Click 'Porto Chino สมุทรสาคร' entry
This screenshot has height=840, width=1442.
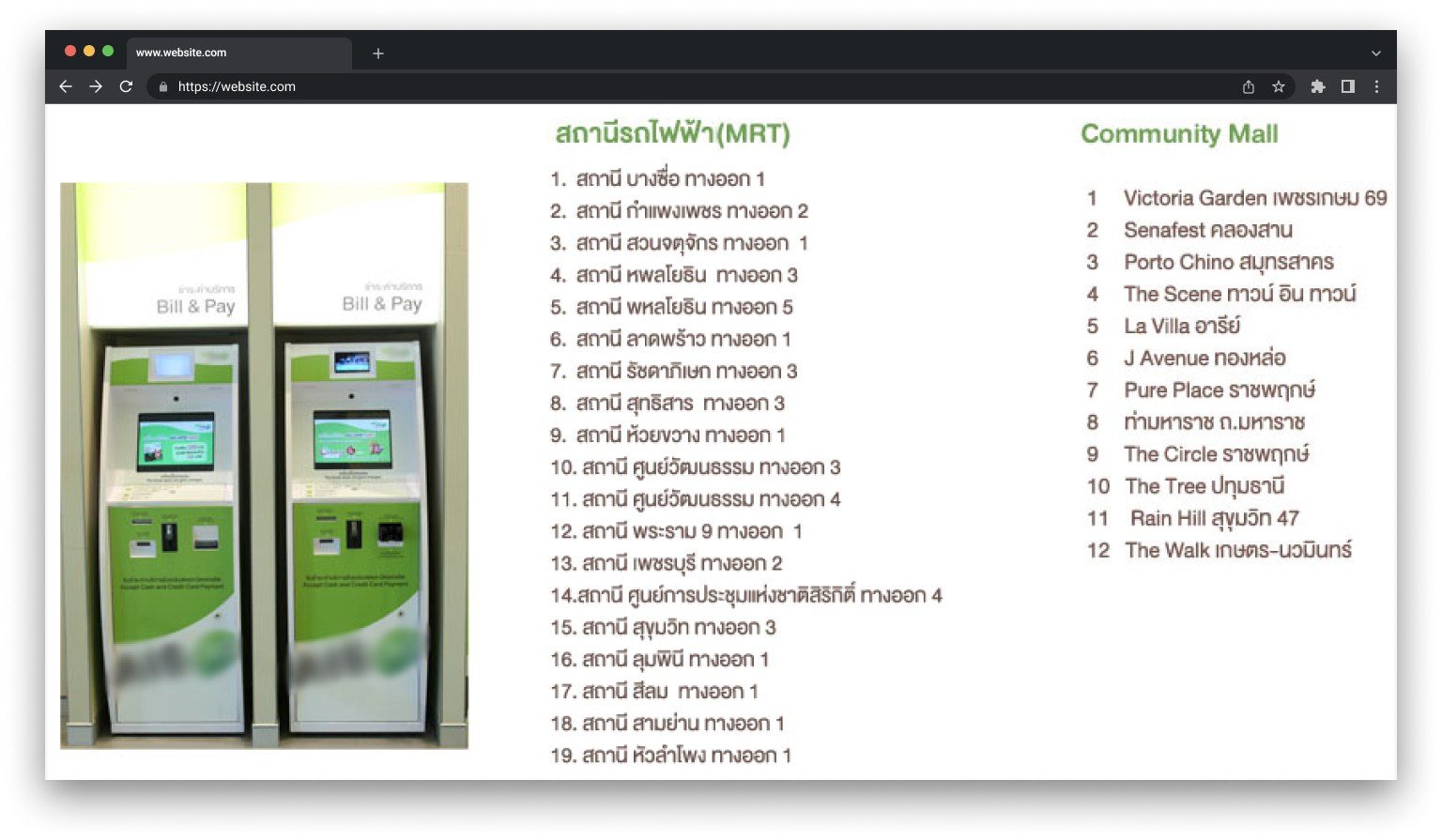pos(1229,262)
